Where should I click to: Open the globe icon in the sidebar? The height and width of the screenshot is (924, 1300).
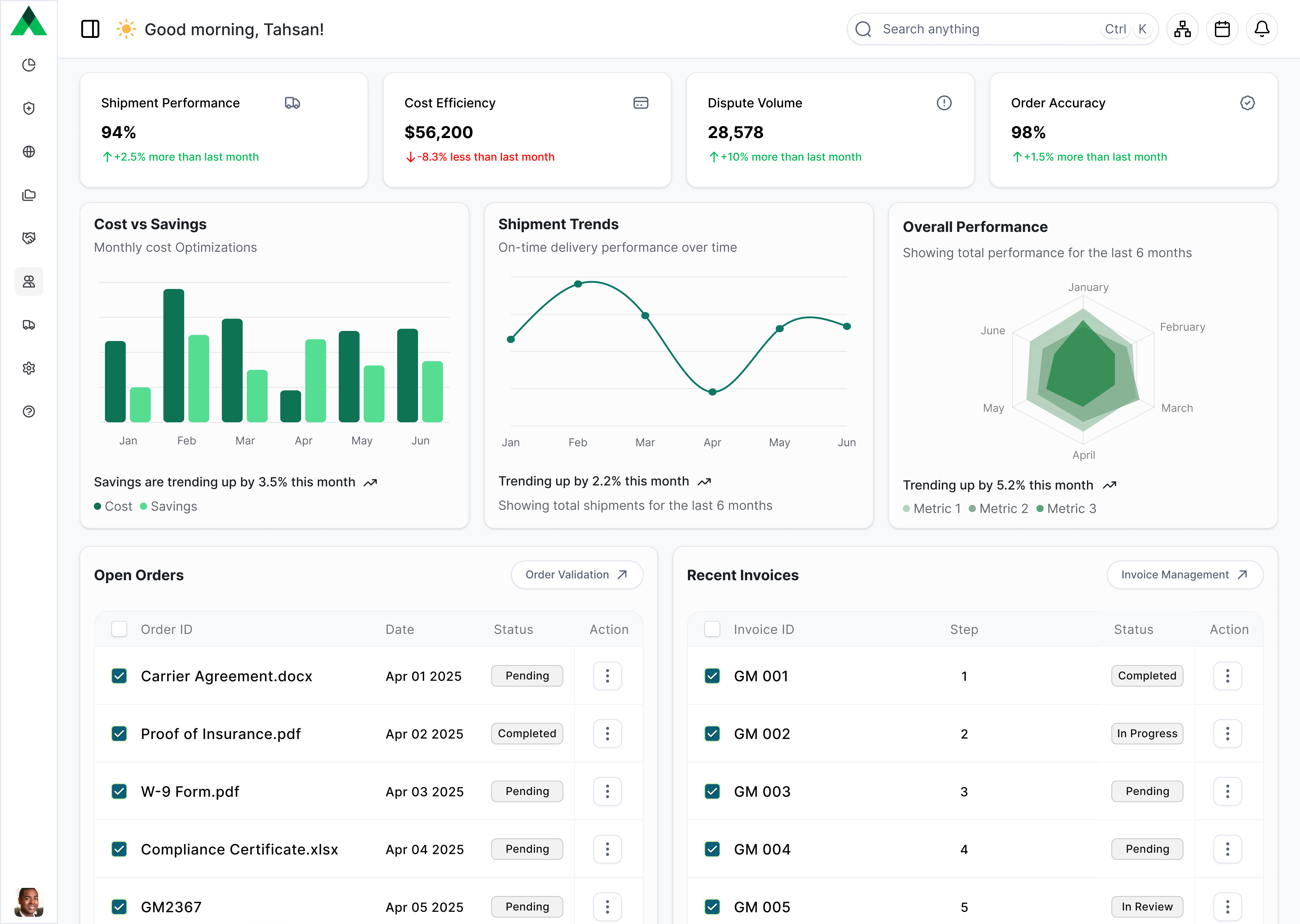click(29, 151)
